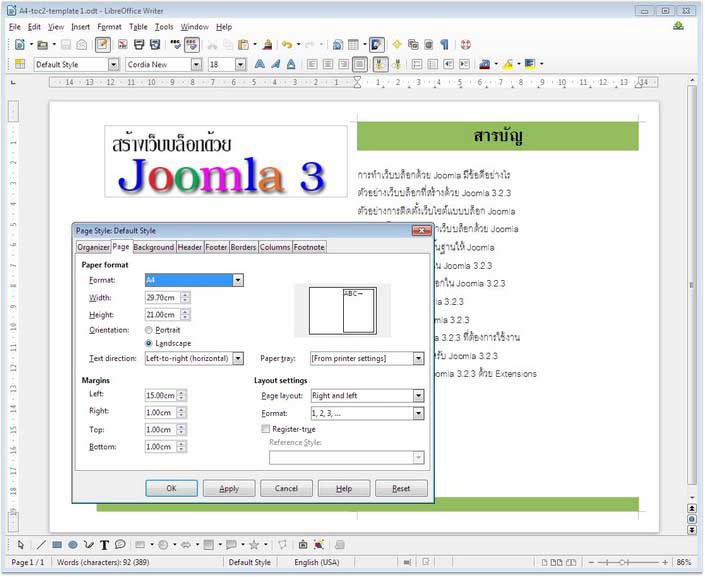Toggle Edit File mode icon

coord(103,45)
